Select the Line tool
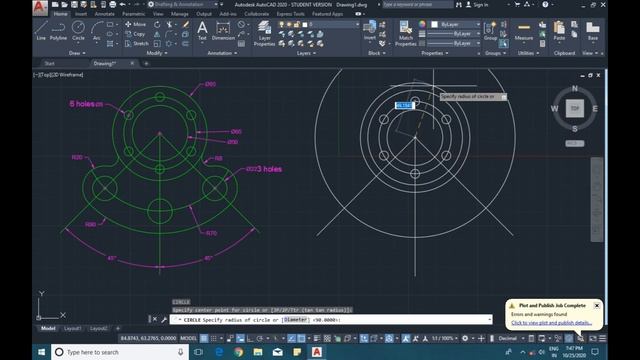The height and width of the screenshot is (360, 640). pyautogui.click(x=41, y=31)
